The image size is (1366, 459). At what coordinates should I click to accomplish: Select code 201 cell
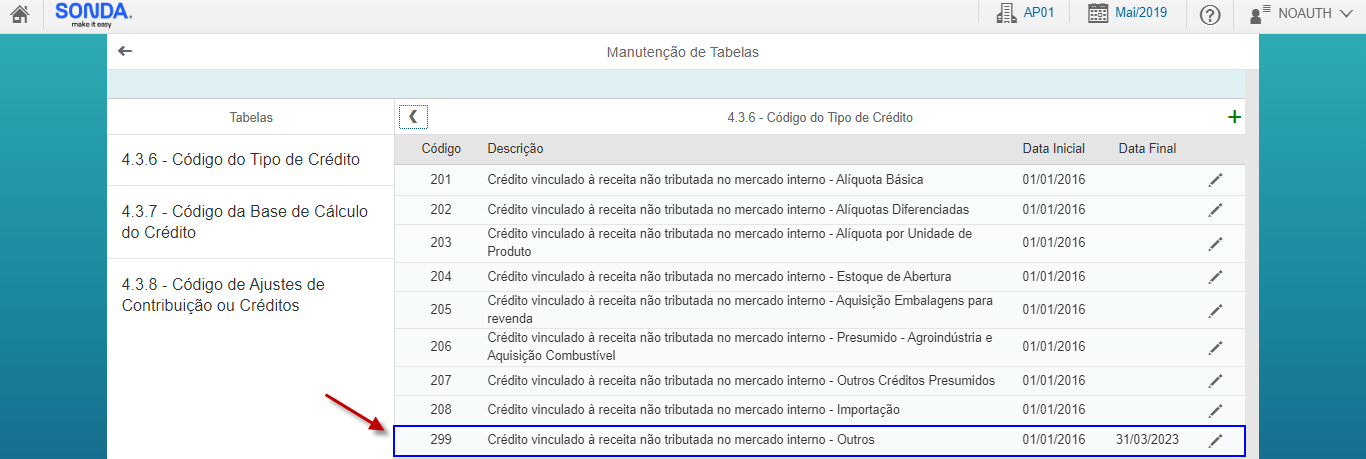tap(441, 180)
